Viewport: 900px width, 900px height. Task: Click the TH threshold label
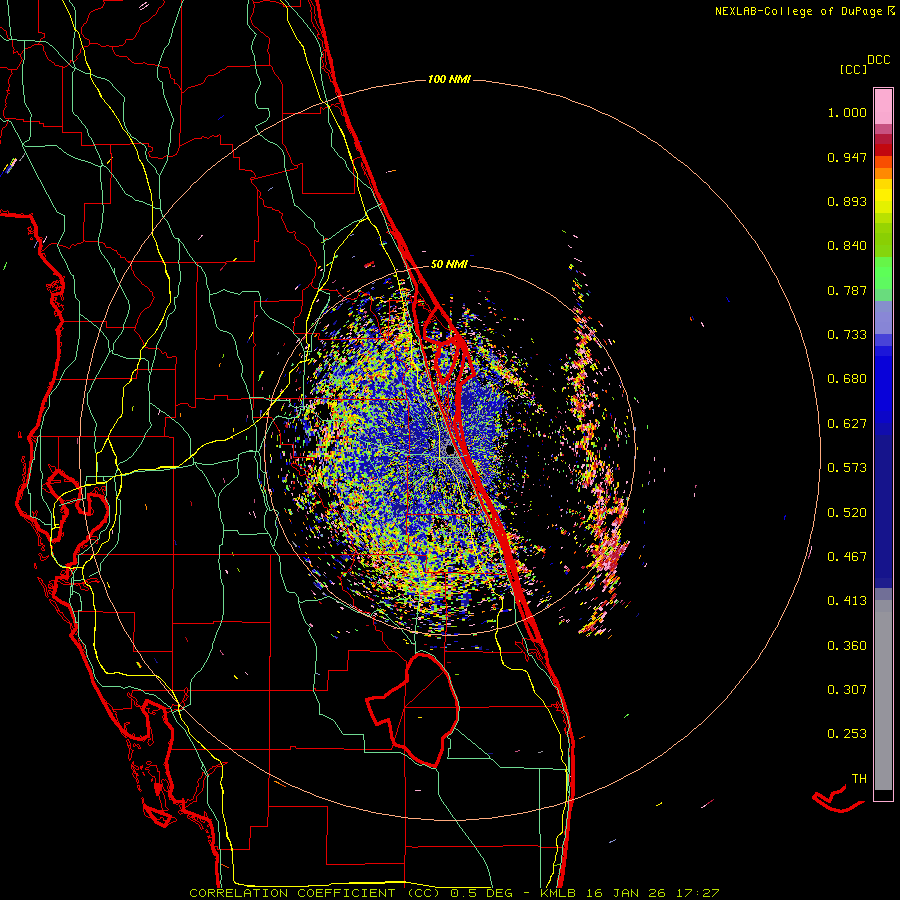859,779
